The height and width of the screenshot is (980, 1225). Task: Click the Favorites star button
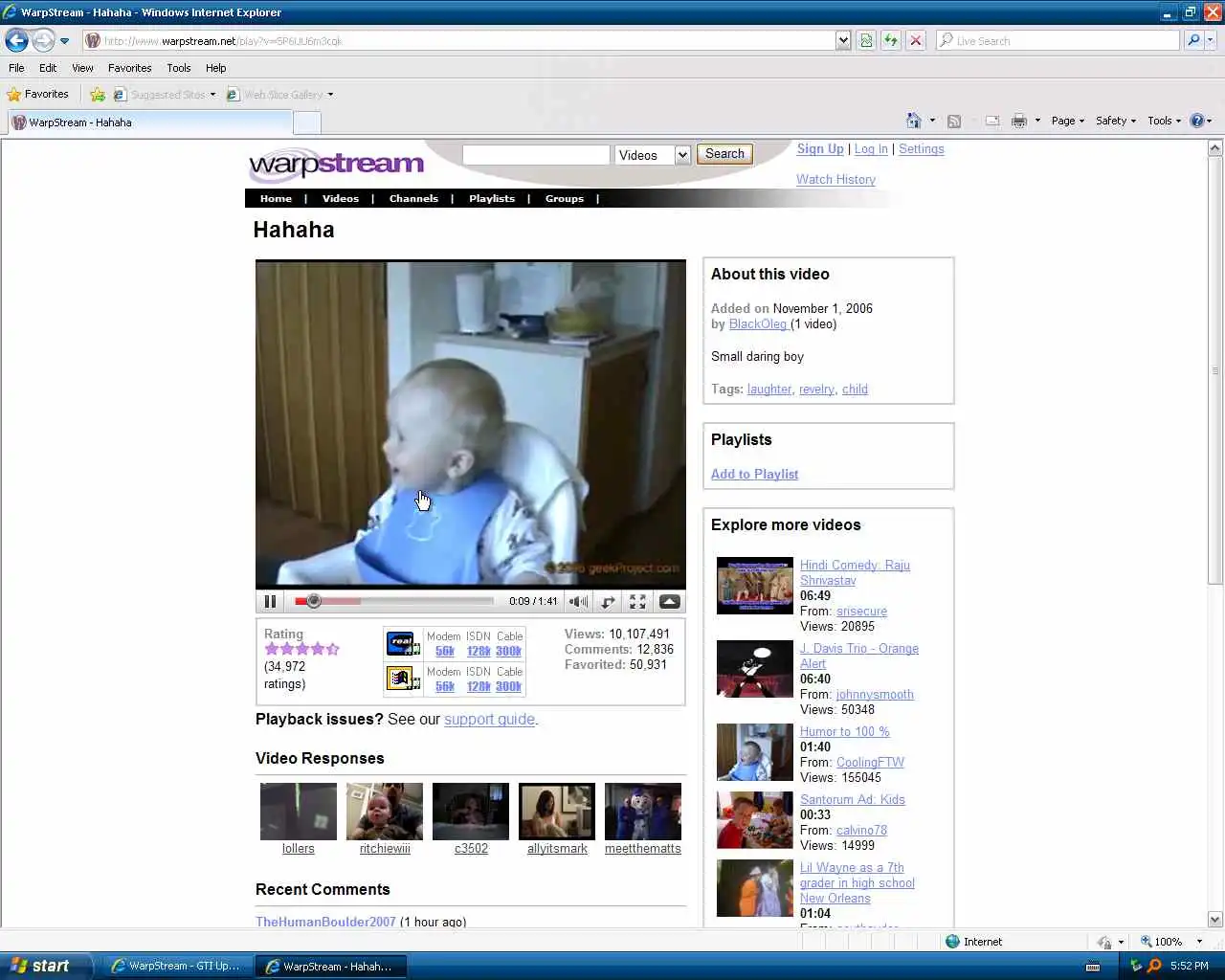[x=38, y=94]
